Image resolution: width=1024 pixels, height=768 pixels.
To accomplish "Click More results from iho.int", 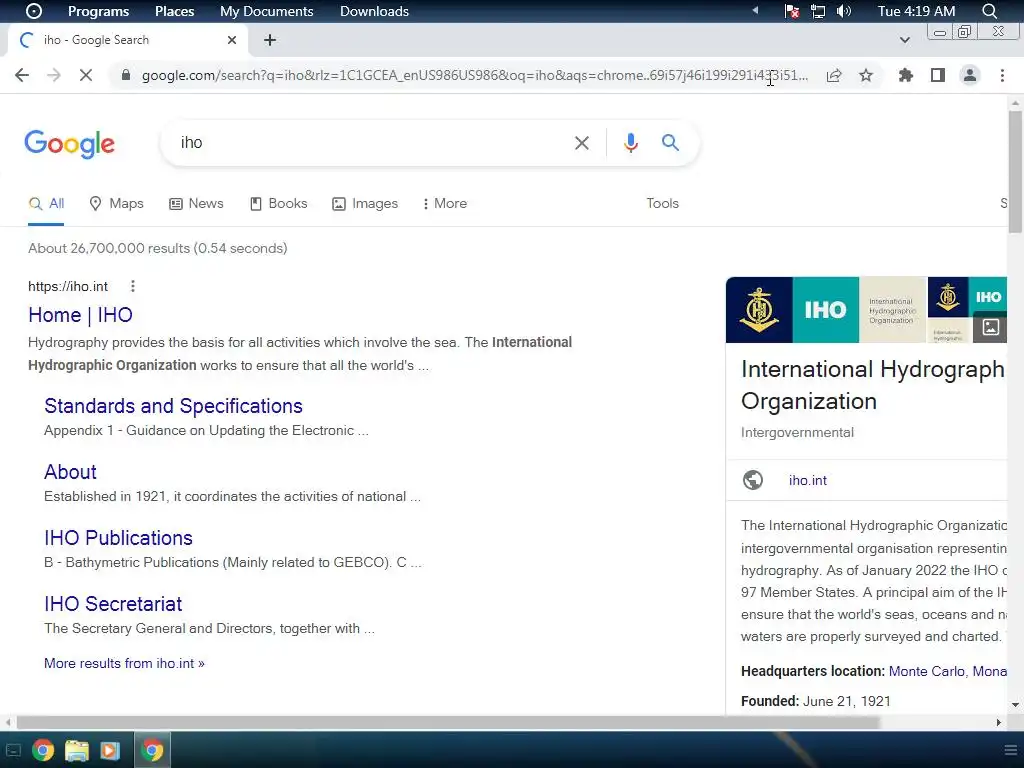I will point(124,663).
